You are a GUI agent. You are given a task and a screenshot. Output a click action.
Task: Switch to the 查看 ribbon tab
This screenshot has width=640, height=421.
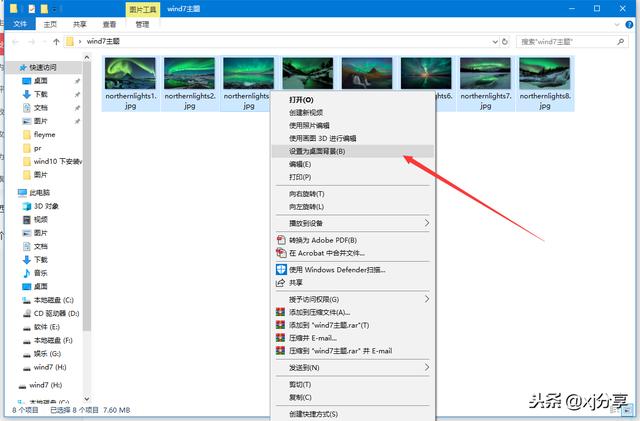click(109, 25)
